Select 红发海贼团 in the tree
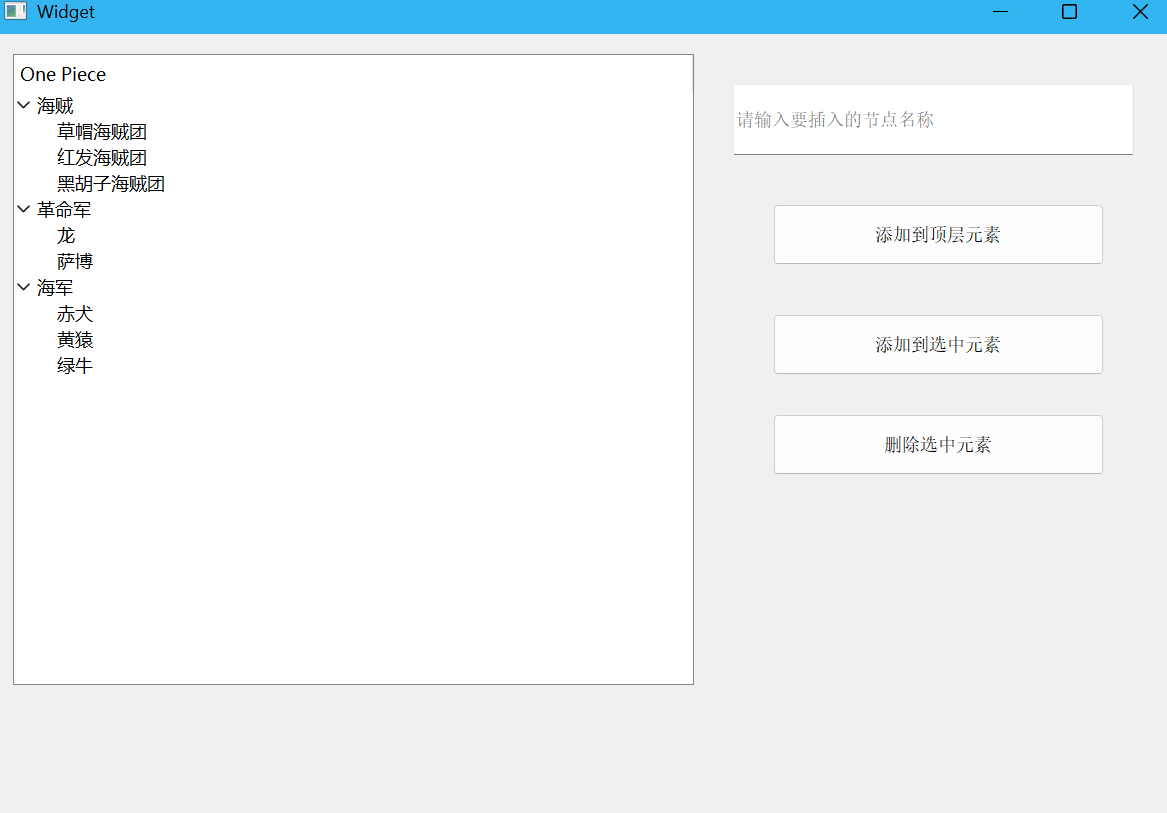The width and height of the screenshot is (1167, 813). pyautogui.click(x=102, y=158)
